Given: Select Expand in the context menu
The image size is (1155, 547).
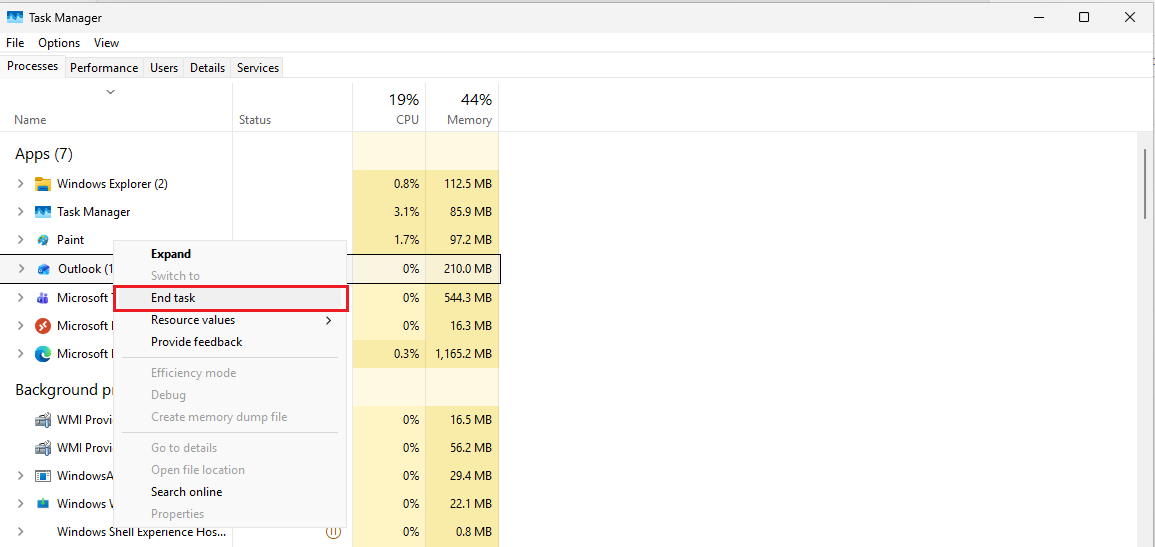Looking at the screenshot, I should point(229,254).
